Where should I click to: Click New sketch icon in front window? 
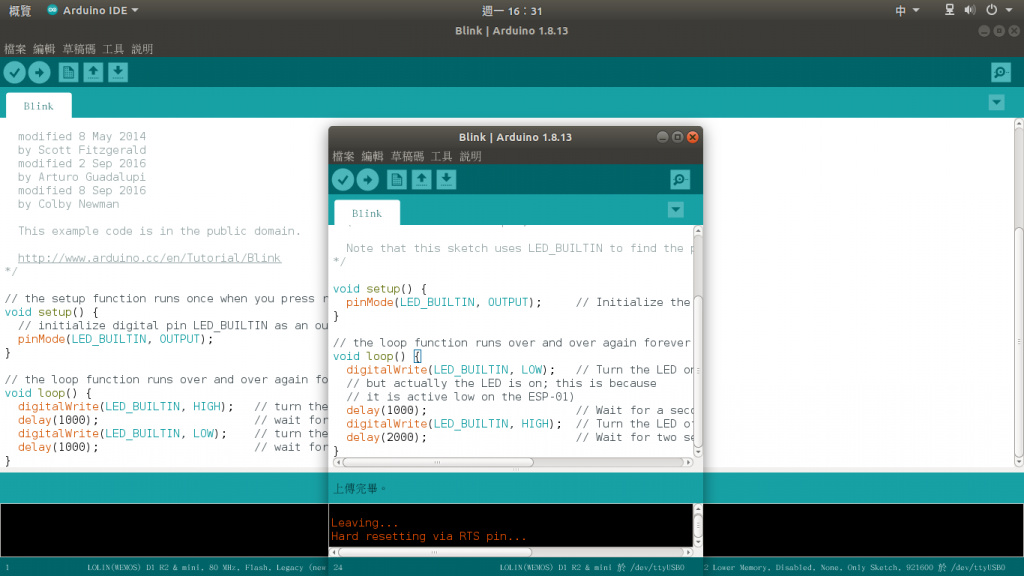pos(396,180)
